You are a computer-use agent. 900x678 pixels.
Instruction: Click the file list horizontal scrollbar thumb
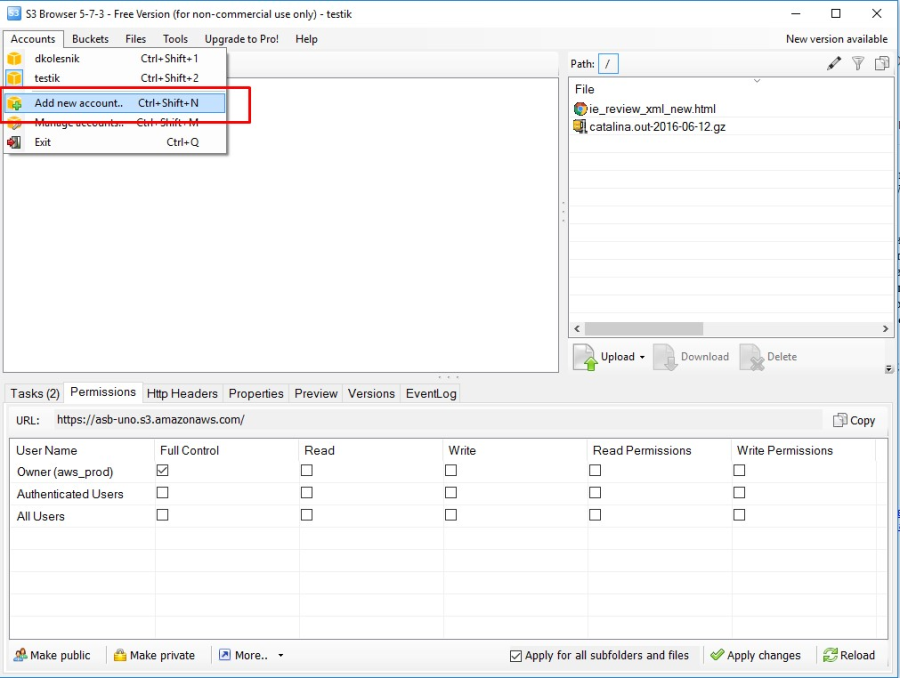tap(643, 329)
